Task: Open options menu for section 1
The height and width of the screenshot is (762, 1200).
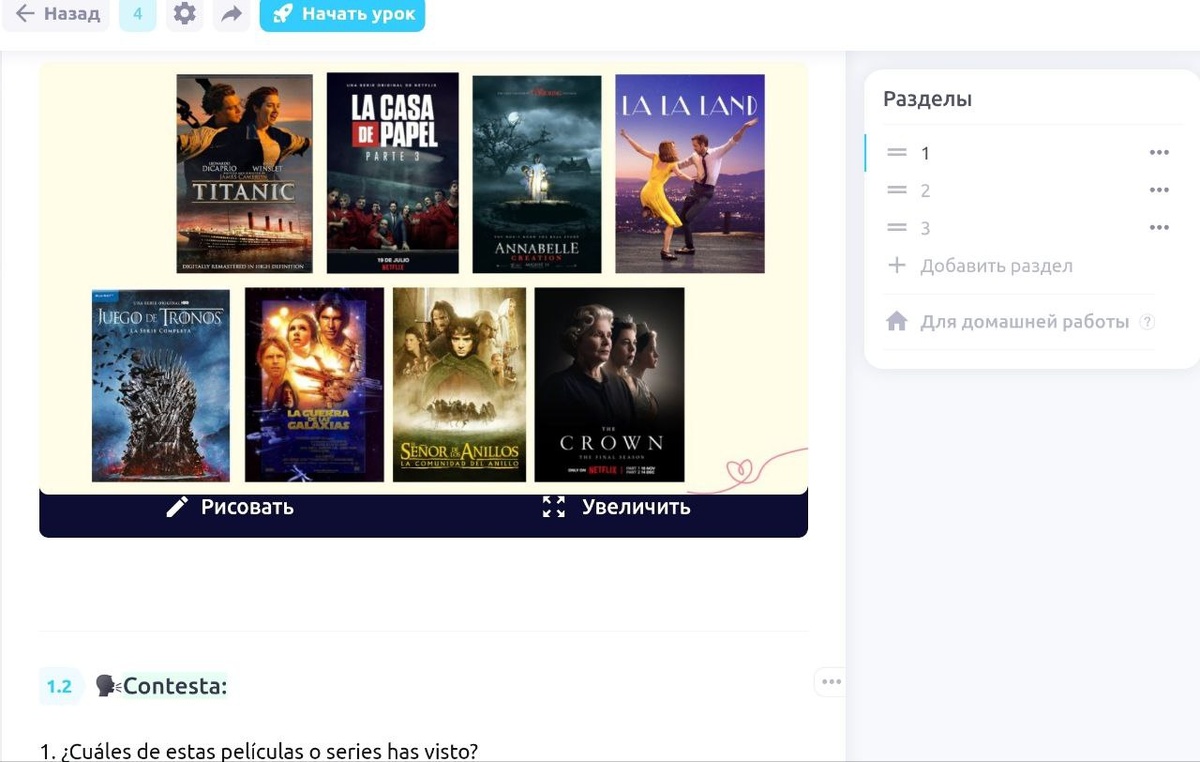Action: (1159, 153)
